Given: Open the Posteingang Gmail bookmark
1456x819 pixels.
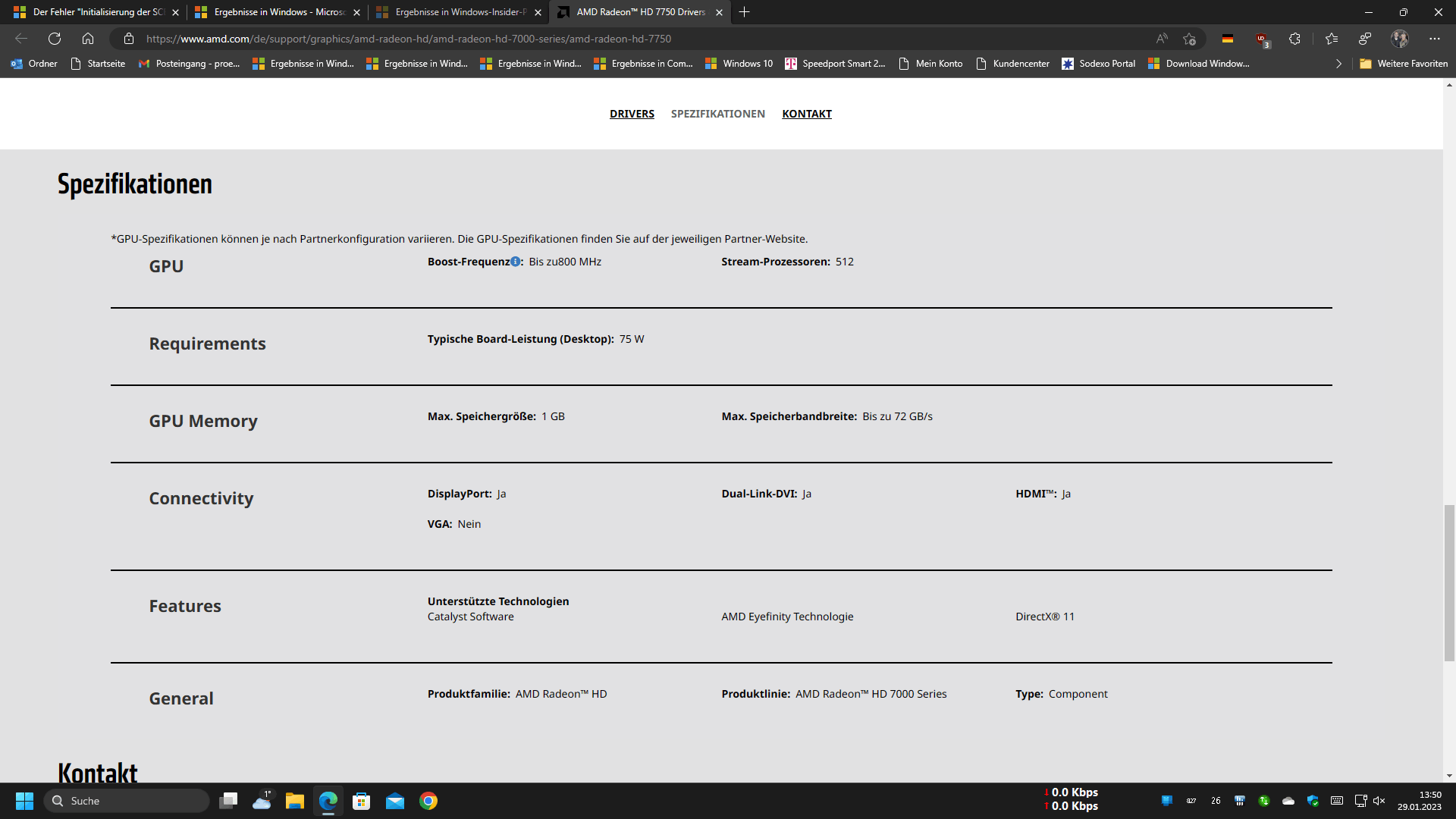Looking at the screenshot, I should coord(189,64).
